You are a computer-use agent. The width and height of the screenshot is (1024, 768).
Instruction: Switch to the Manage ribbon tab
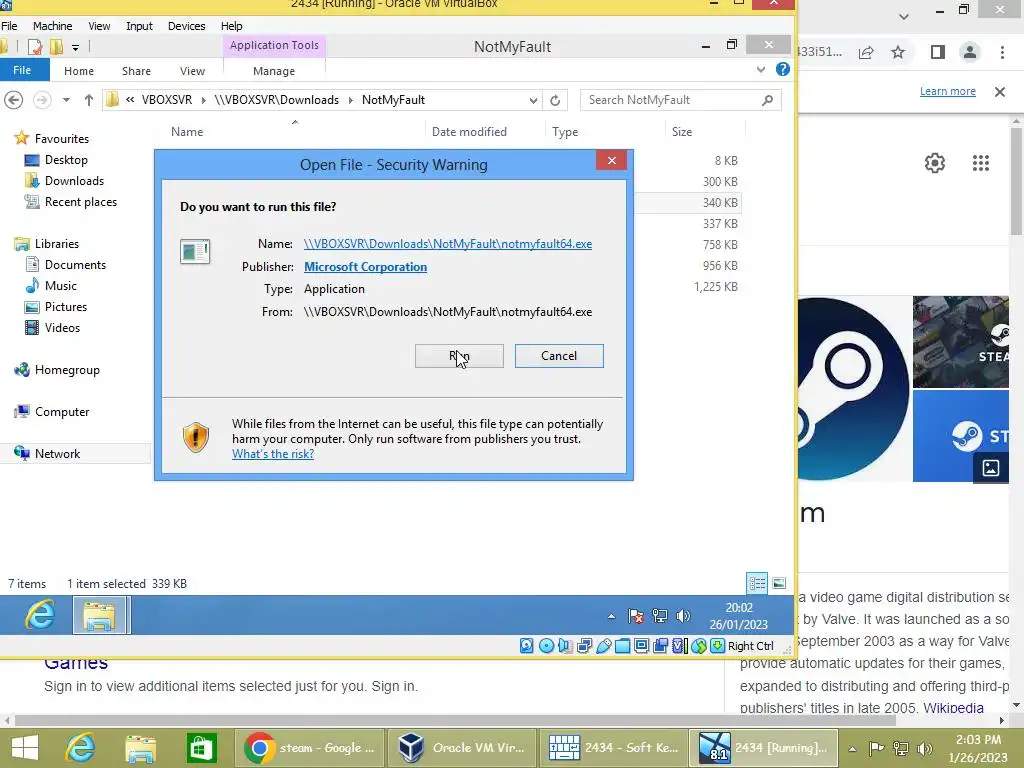pyautogui.click(x=274, y=71)
